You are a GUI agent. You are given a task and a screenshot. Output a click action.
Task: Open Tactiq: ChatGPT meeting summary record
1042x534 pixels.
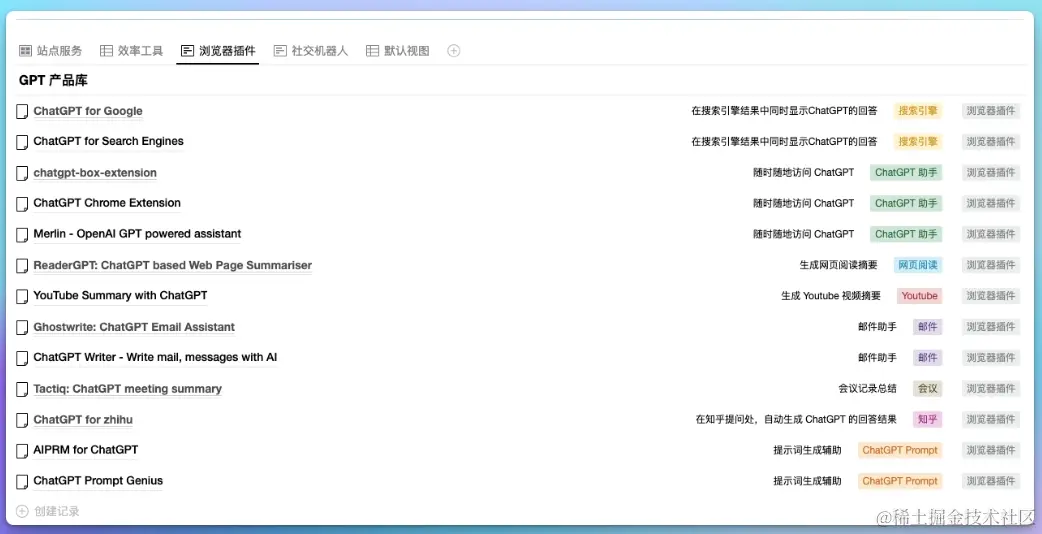click(x=128, y=389)
